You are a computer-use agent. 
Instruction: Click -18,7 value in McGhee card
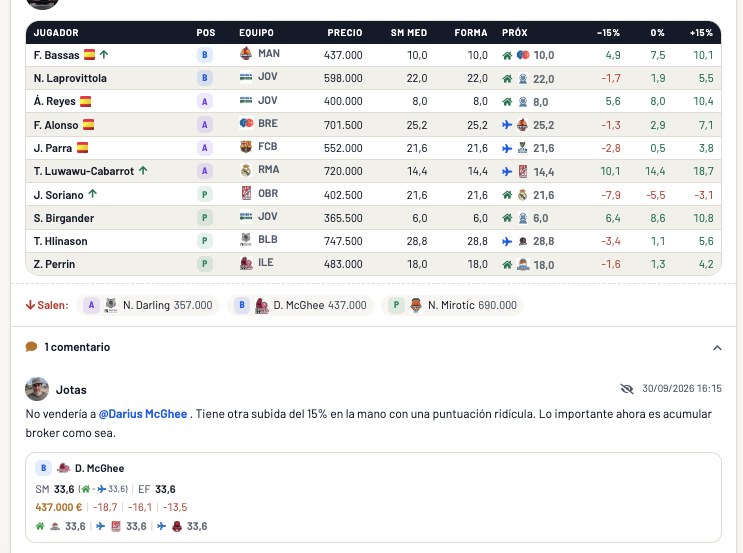[x=105, y=507]
